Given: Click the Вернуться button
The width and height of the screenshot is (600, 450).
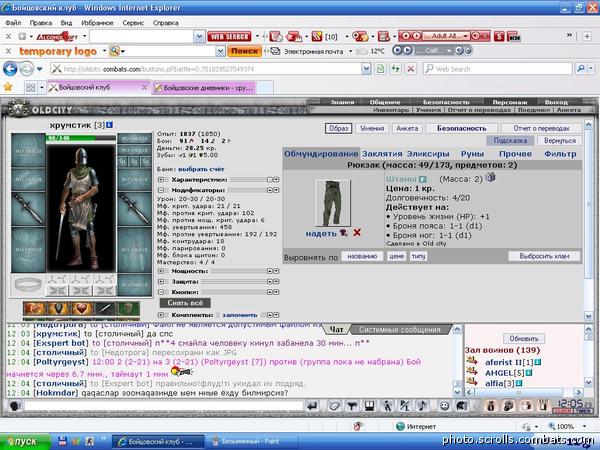Looking at the screenshot, I should 559,140.
